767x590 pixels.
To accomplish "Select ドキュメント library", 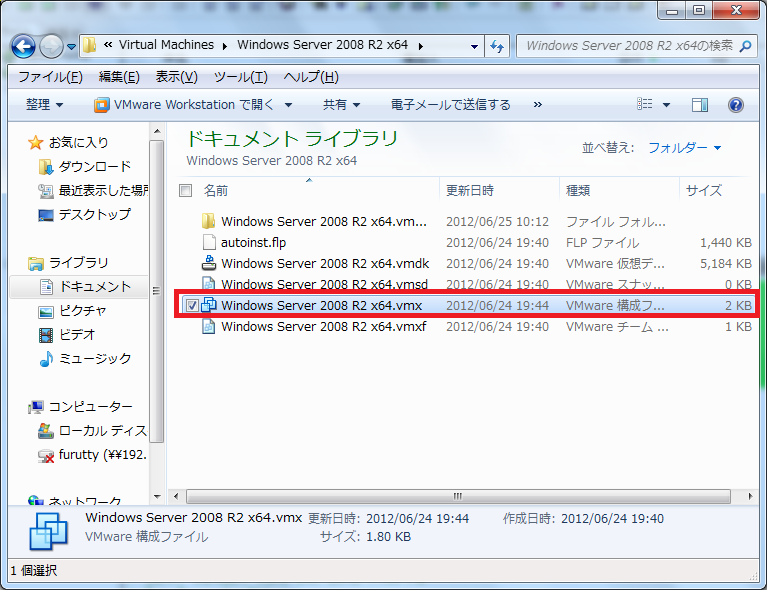I will (79, 287).
